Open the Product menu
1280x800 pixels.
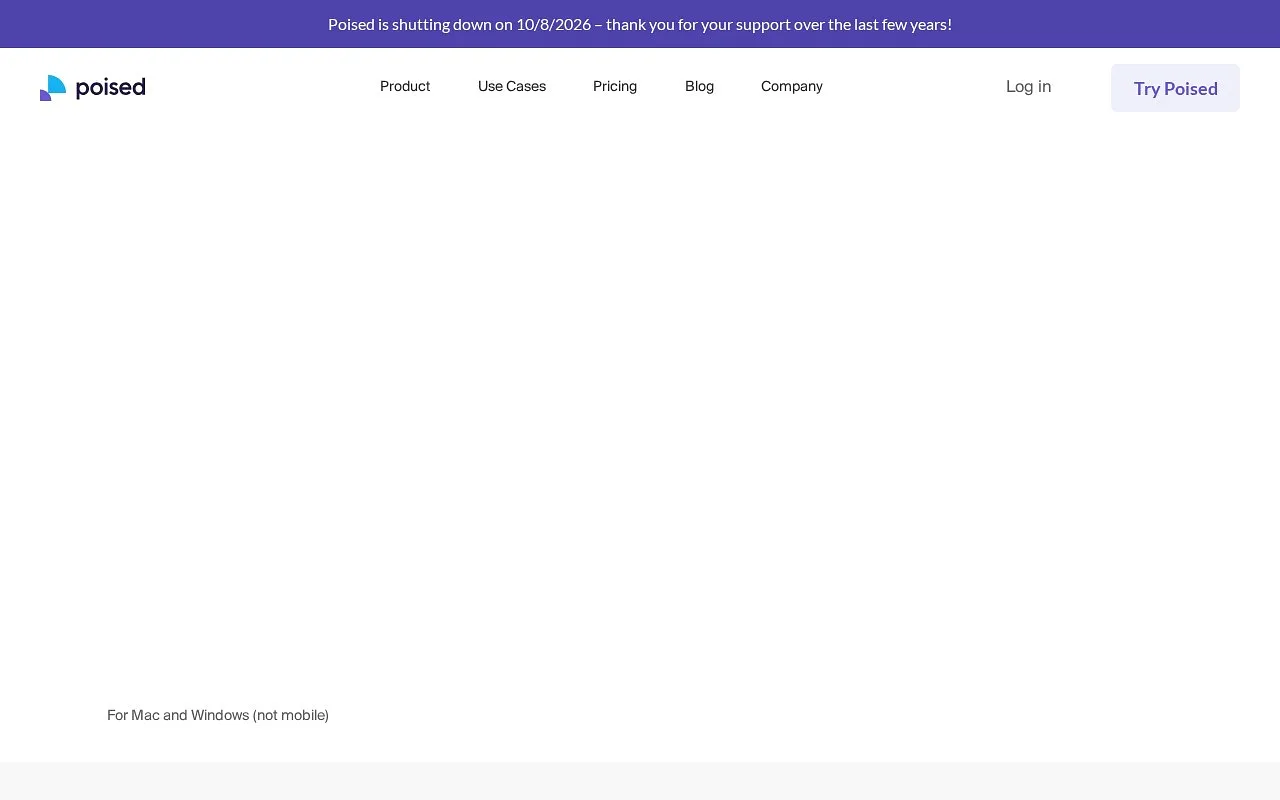pyautogui.click(x=405, y=87)
